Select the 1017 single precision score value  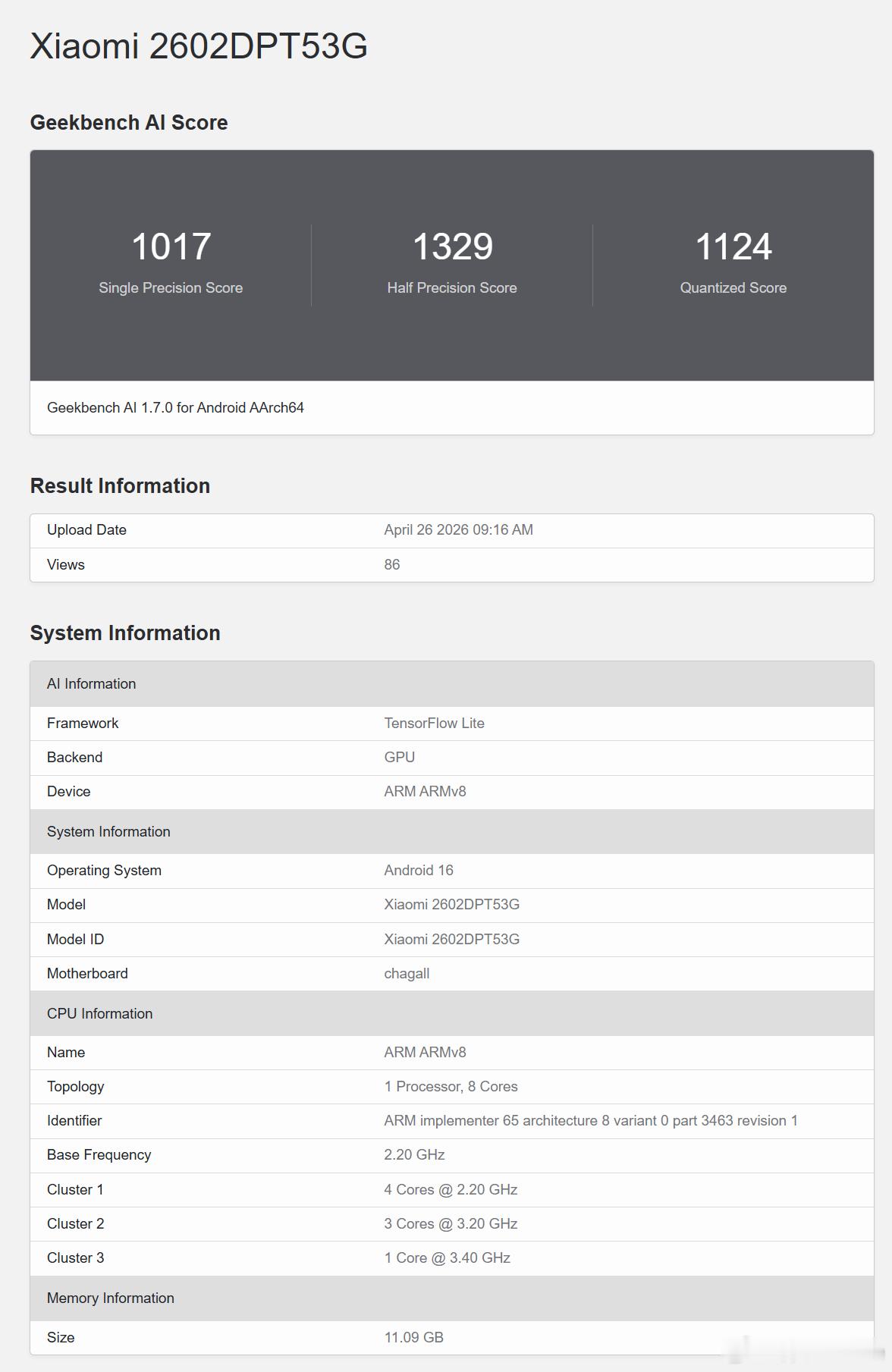(x=171, y=246)
